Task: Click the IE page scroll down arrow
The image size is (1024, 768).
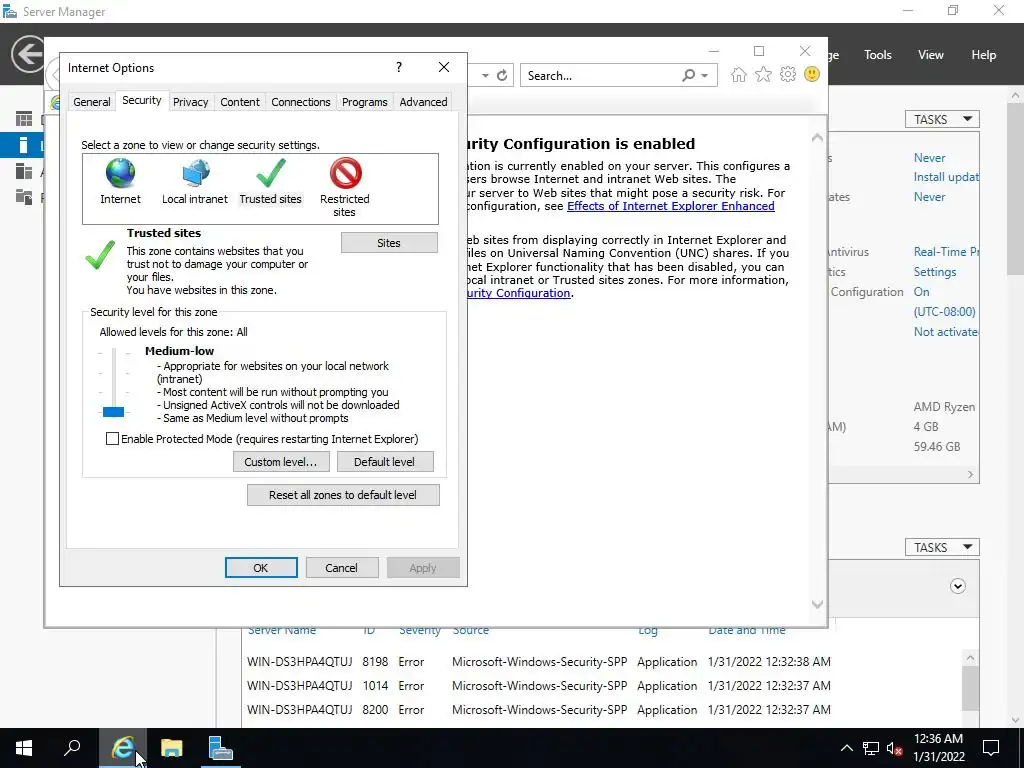Action: coord(817,605)
